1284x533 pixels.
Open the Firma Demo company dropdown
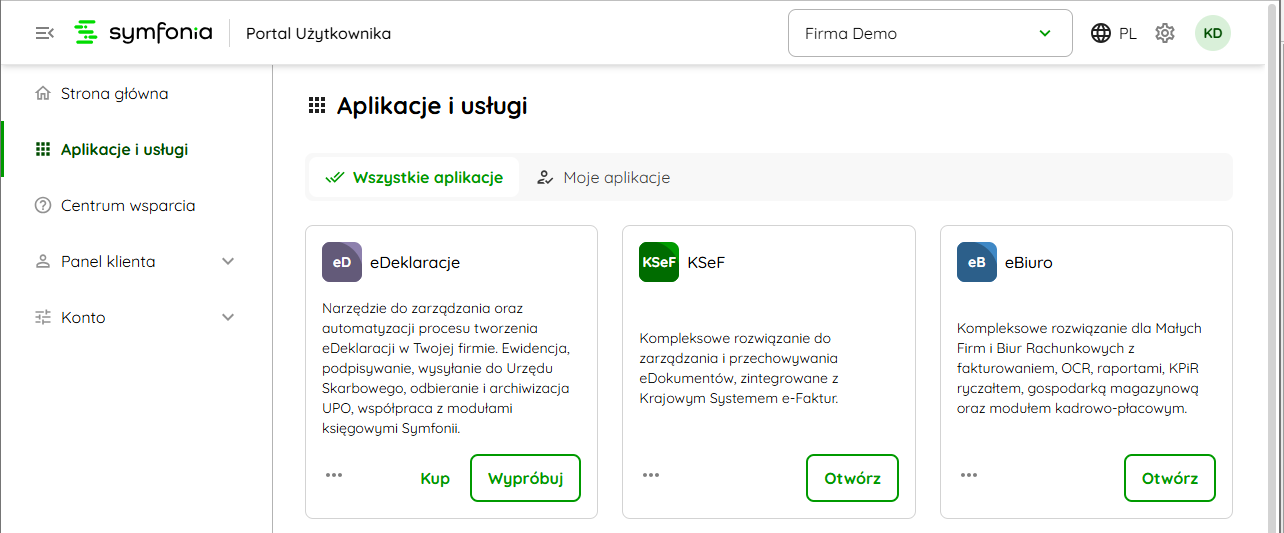pyautogui.click(x=929, y=33)
